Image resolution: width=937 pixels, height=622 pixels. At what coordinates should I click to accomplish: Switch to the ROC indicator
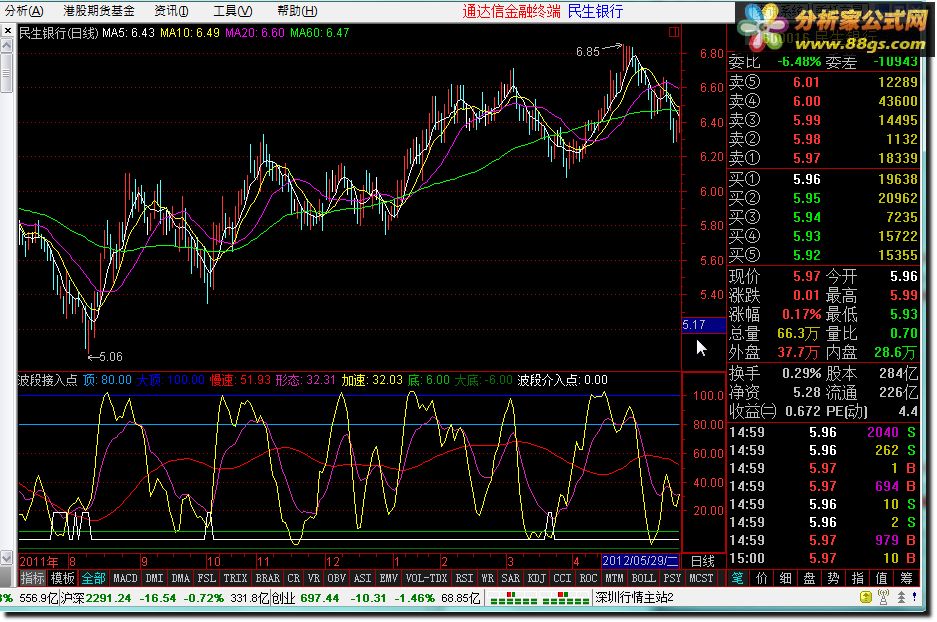tap(588, 578)
